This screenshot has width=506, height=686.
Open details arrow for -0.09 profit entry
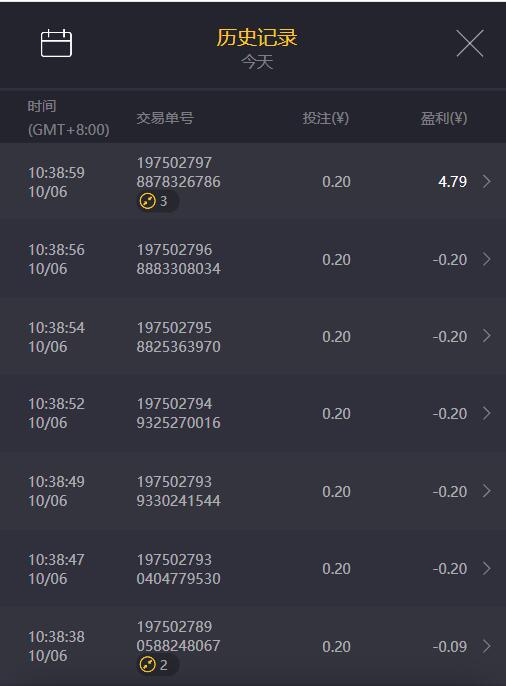coord(486,646)
